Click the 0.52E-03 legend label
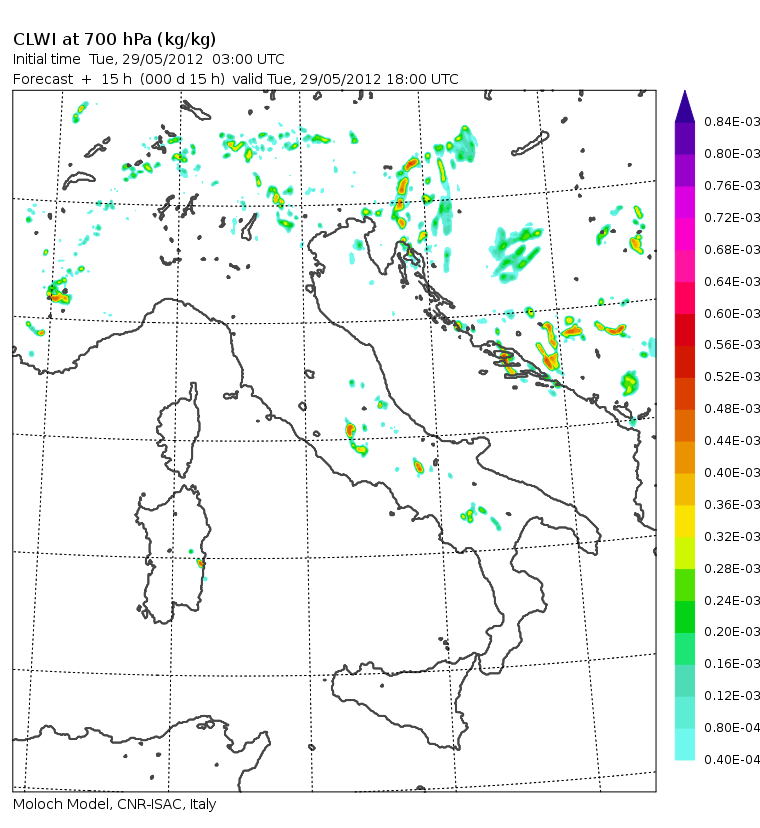760x828 pixels. point(732,377)
